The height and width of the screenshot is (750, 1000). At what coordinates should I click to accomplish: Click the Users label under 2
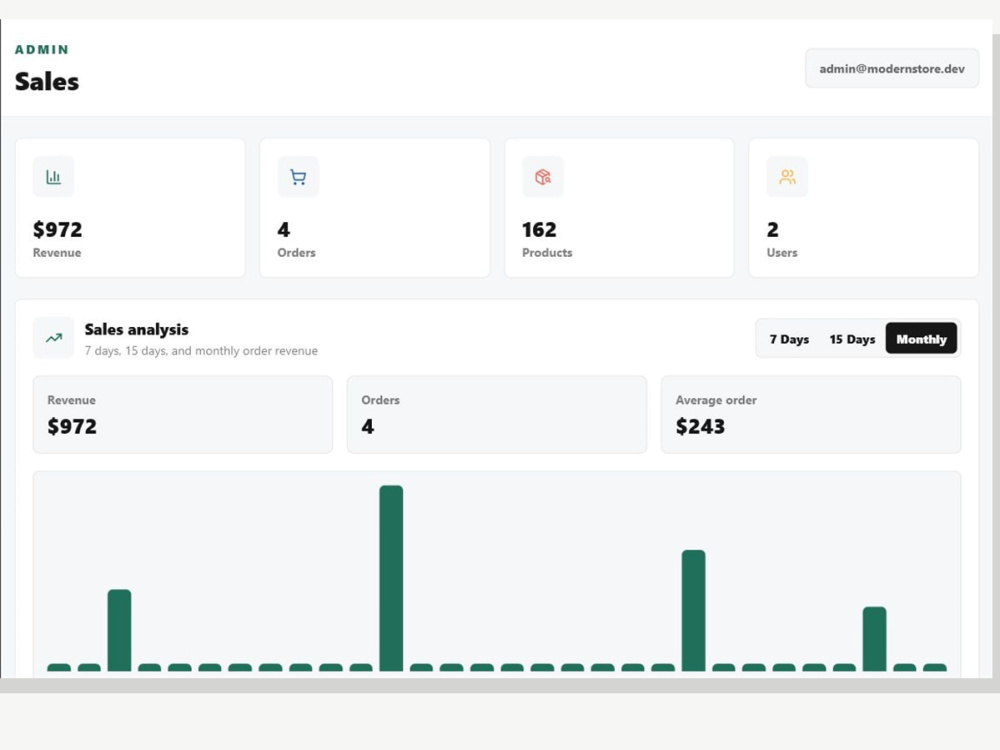click(x=782, y=253)
